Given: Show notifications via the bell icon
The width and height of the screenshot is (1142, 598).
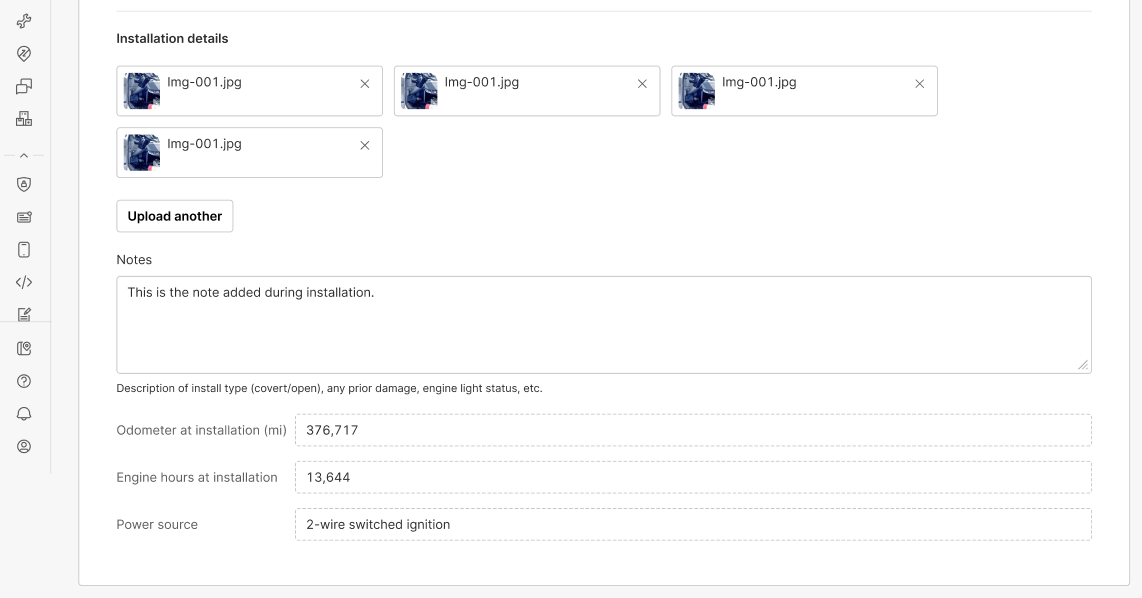Looking at the screenshot, I should click(24, 414).
